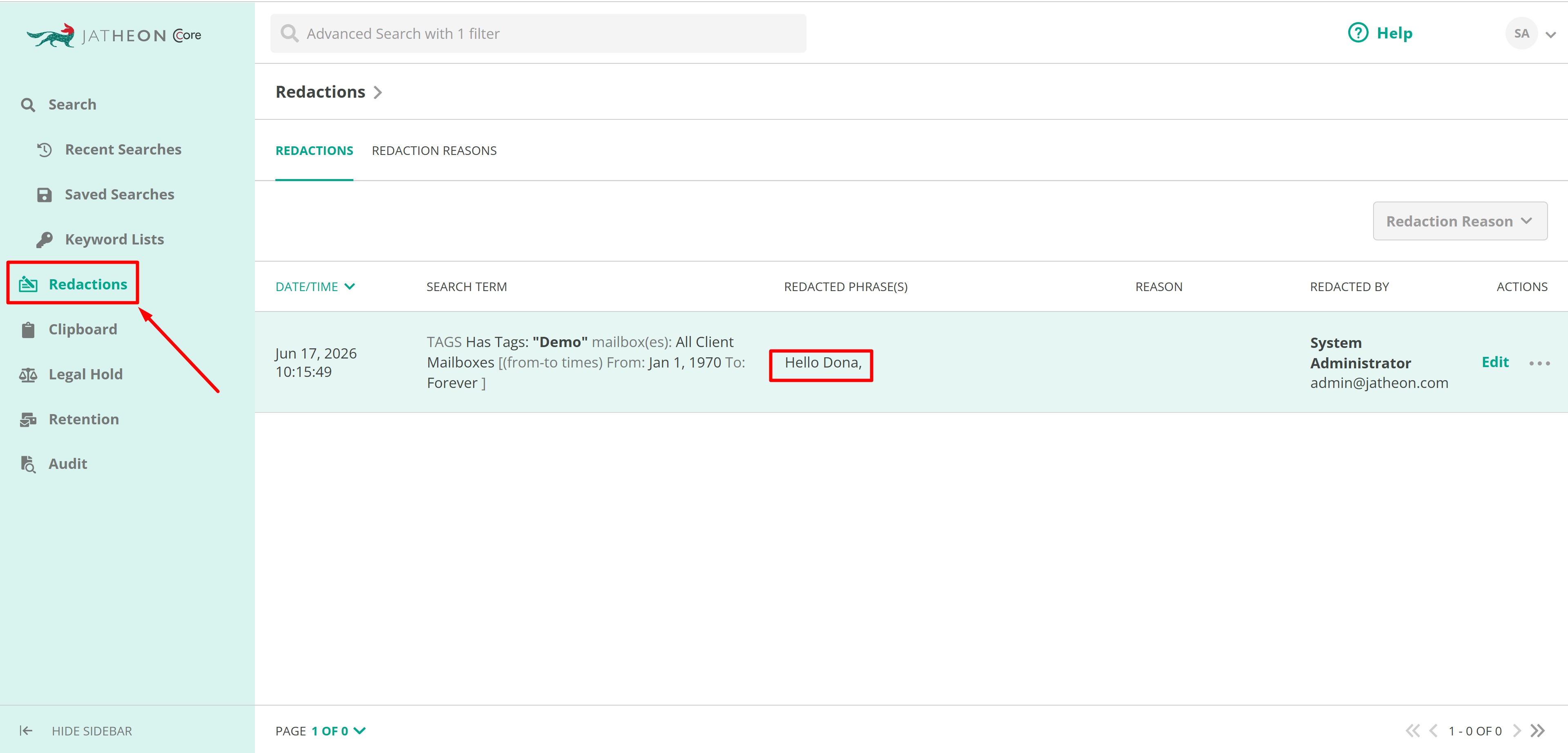Click the Advanced Search input field
The width and height of the screenshot is (1568, 753).
point(538,34)
